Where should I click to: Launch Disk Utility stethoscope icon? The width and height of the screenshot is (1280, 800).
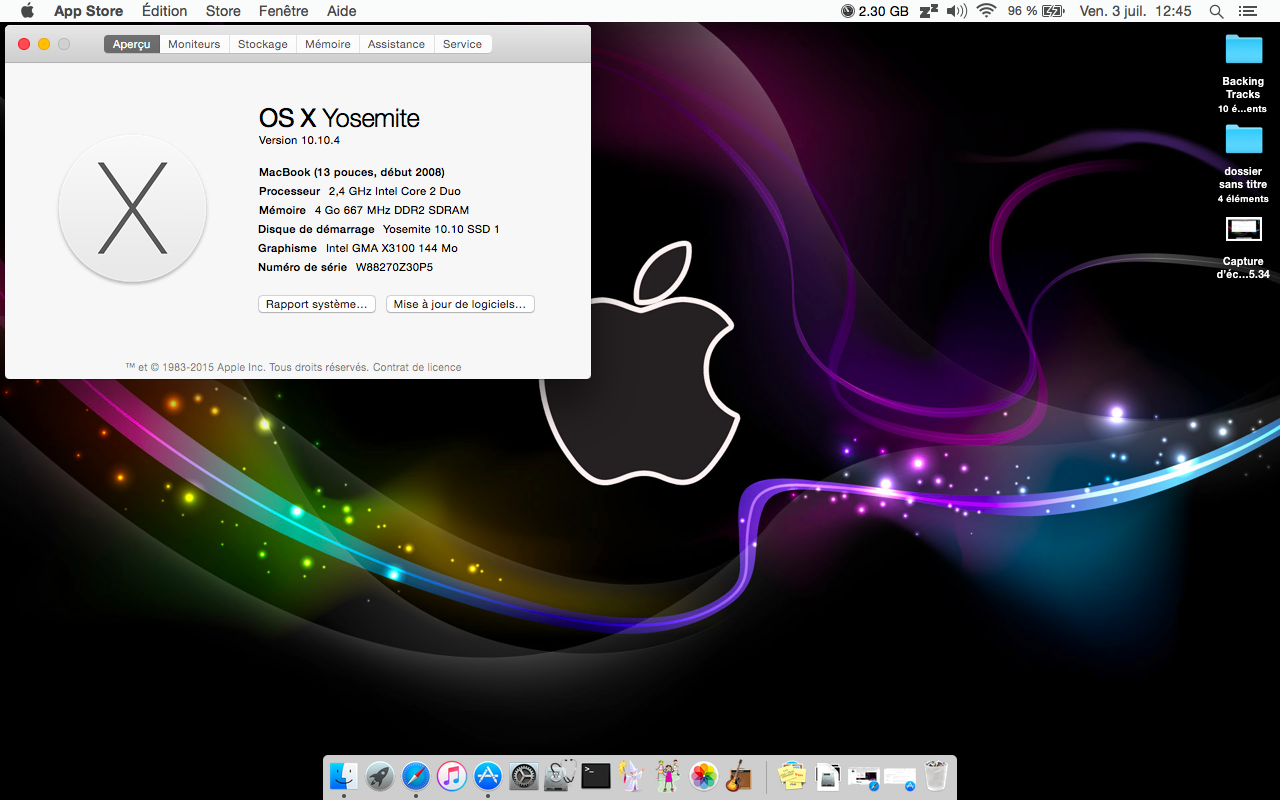560,776
